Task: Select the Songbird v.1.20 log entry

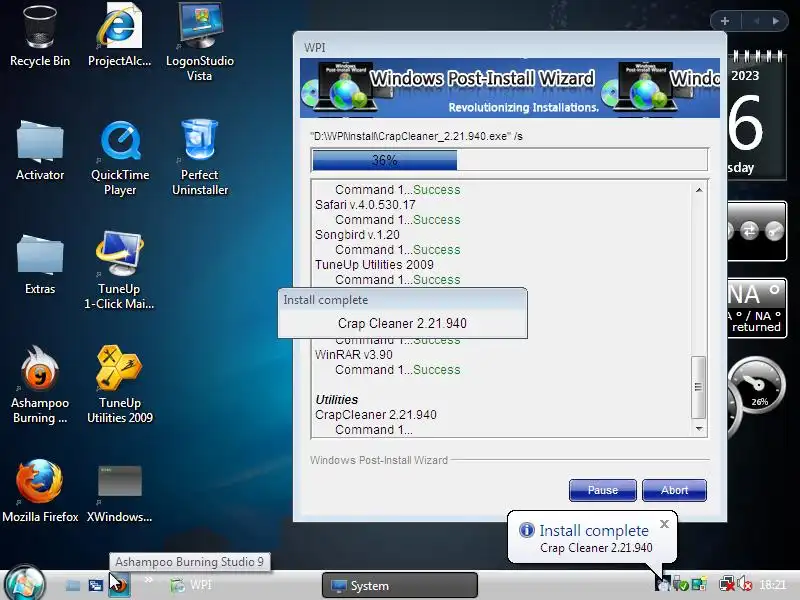Action: click(x=357, y=235)
